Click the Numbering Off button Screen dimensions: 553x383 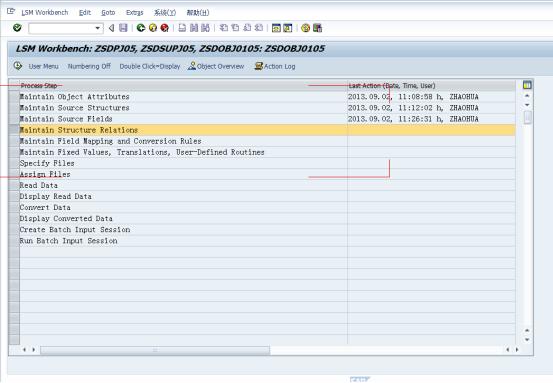[89, 66]
